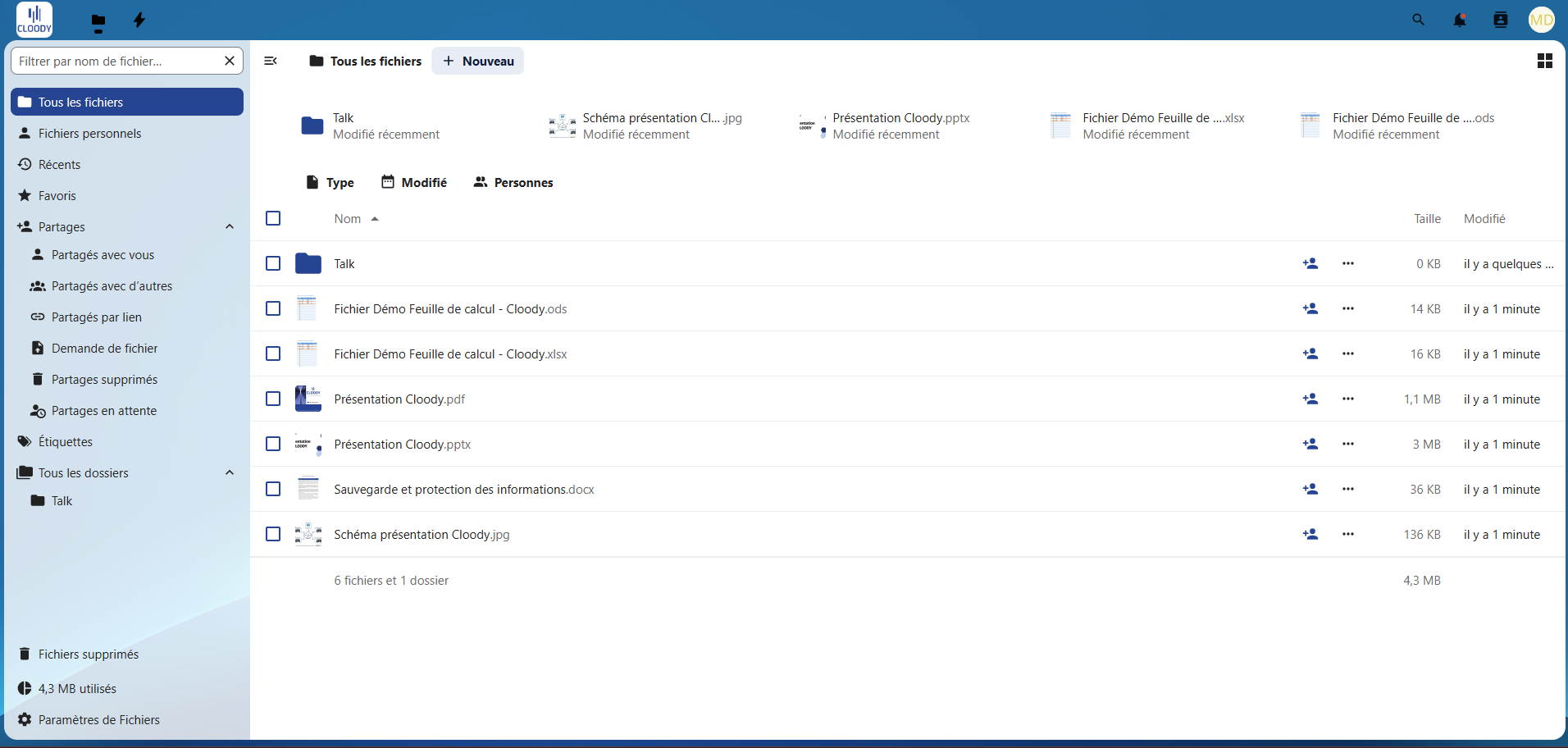Viewport: 1568px width, 748px height.
Task: Open actions menu for the .docx file
Action: (1348, 489)
